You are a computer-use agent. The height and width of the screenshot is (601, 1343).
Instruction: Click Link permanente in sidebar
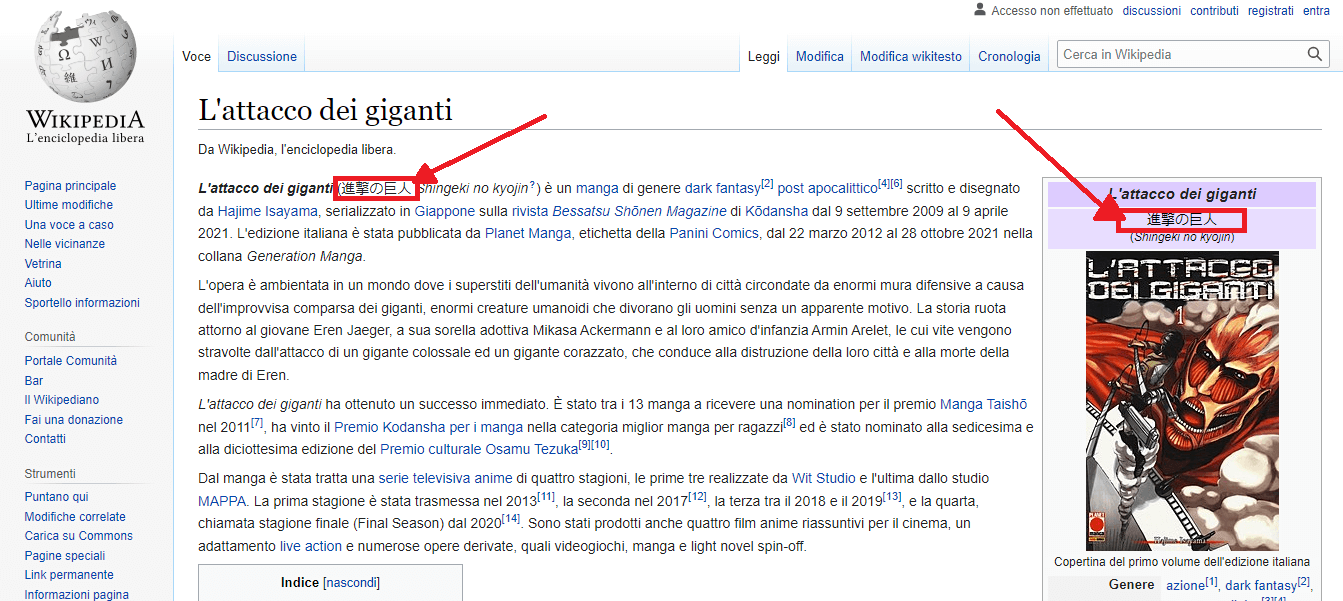69,575
